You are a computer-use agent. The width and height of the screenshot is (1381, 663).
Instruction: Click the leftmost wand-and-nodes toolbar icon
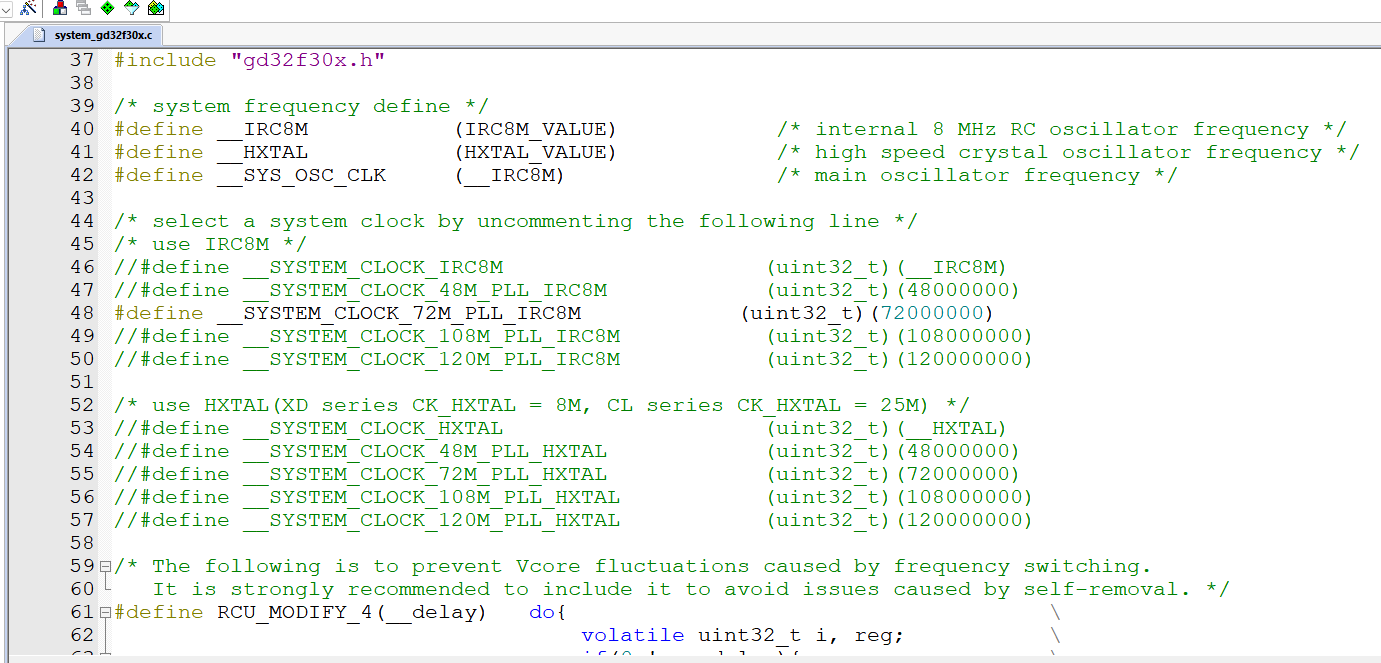27,8
